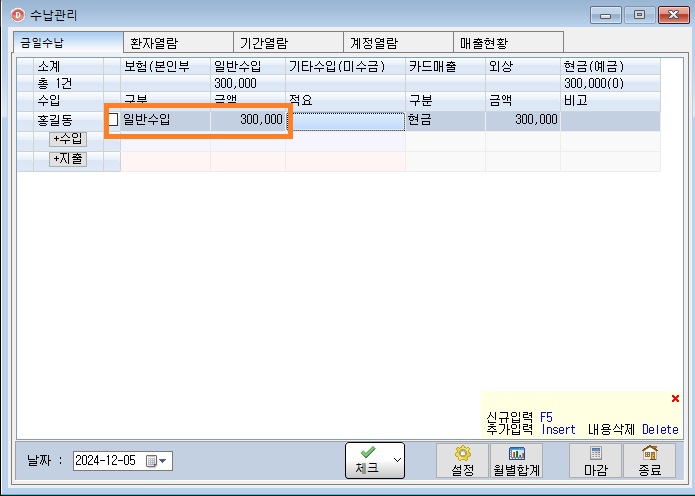Viewport: 695px width, 496px height.
Task: Select the 일반수입 type cell in the 홍길동 row
Action: (165, 120)
